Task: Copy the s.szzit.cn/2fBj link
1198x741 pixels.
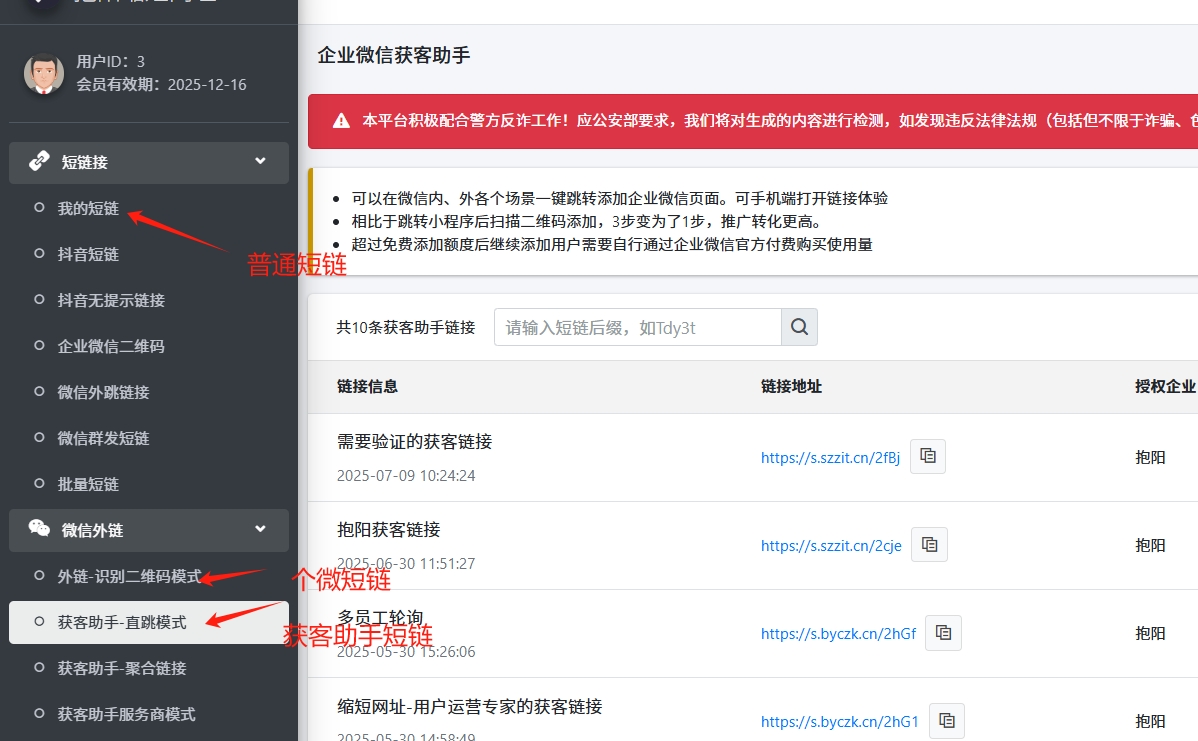Action: [x=928, y=457]
